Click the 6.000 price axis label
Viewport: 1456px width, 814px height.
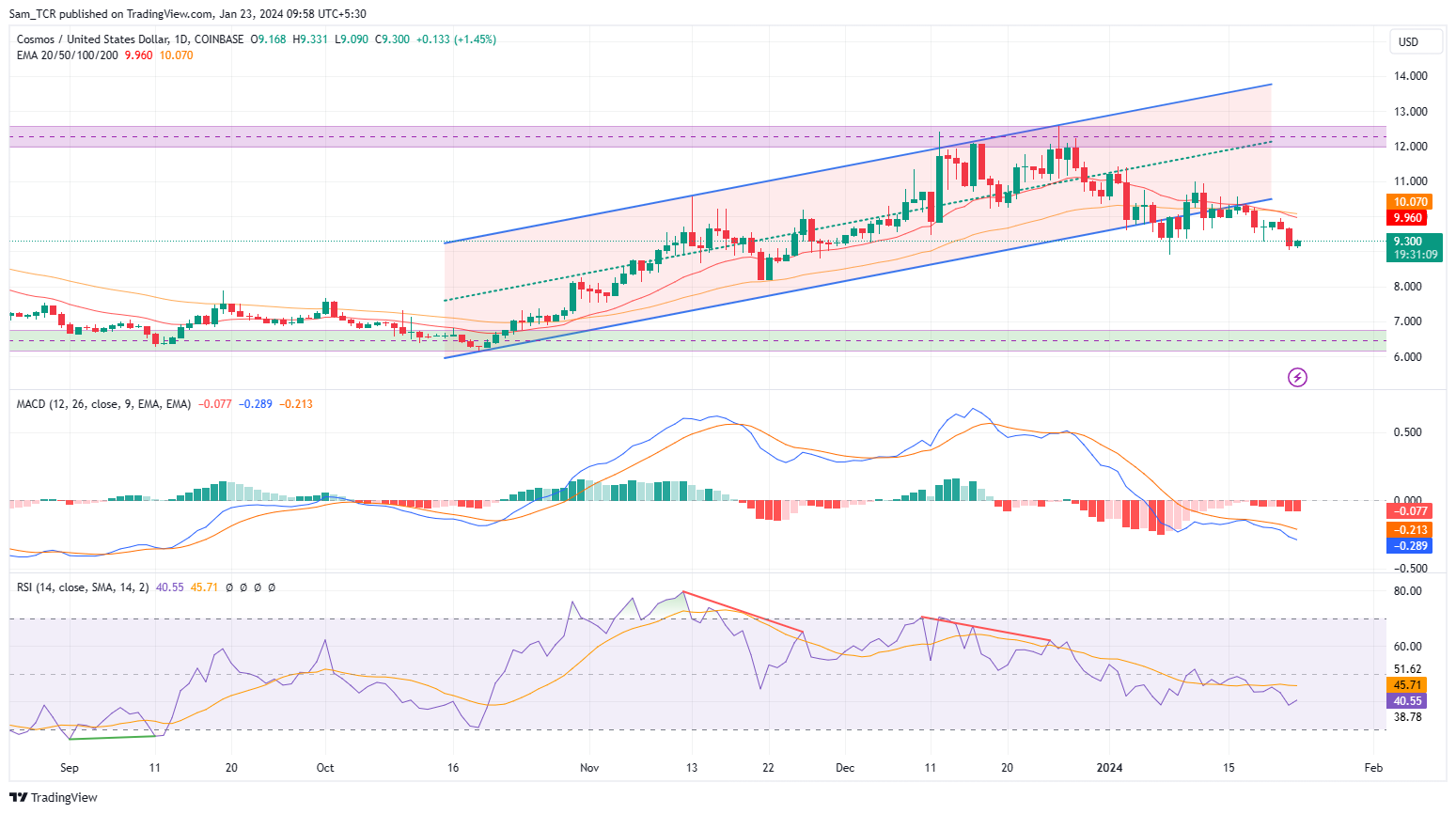(1407, 357)
